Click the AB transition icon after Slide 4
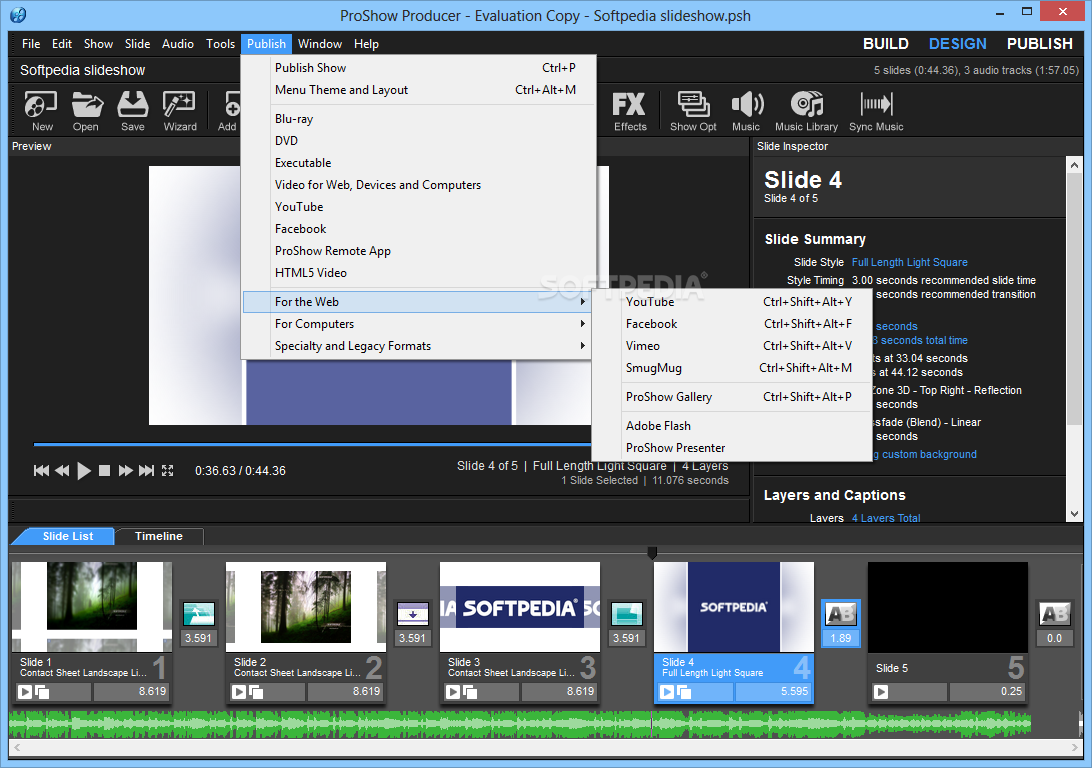1092x768 pixels. point(841,614)
